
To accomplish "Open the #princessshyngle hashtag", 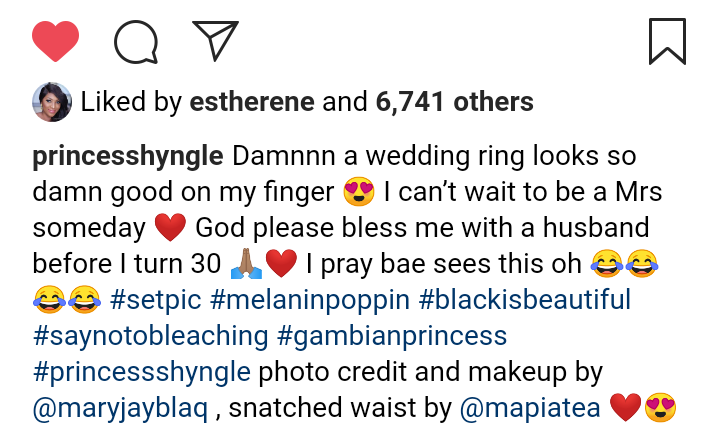I will (141, 372).
